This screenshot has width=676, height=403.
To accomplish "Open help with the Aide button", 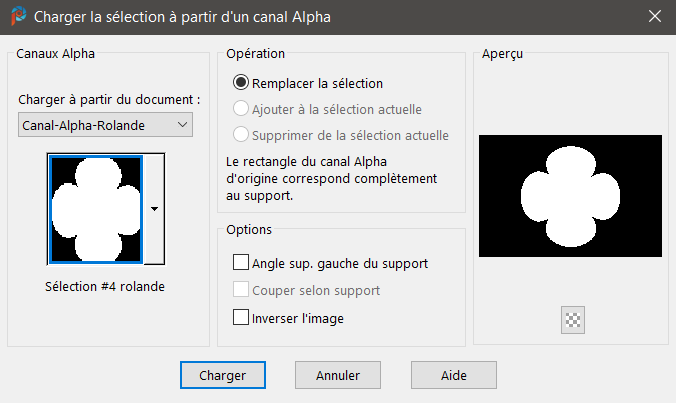I will pyautogui.click(x=453, y=374).
